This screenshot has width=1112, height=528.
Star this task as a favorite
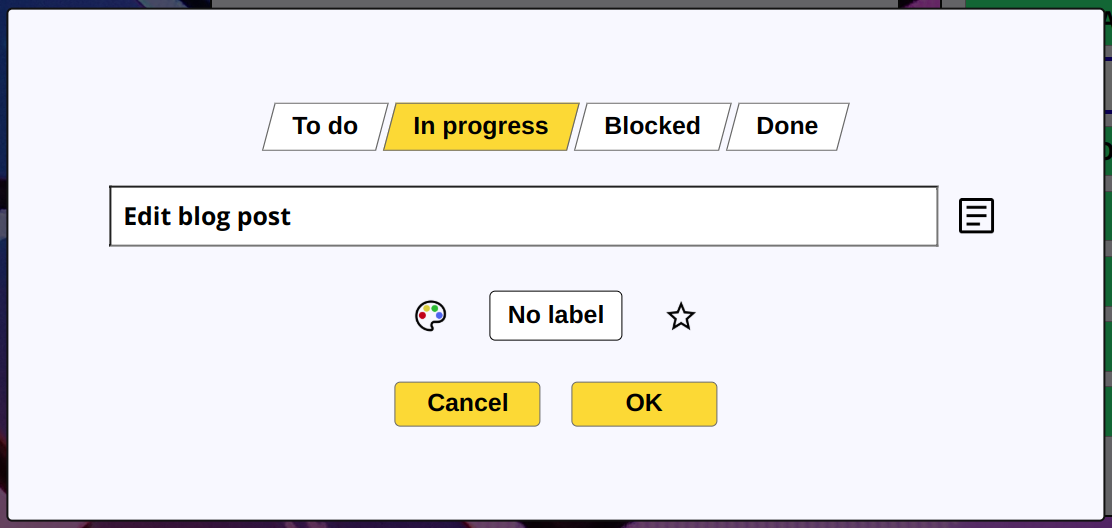681,316
